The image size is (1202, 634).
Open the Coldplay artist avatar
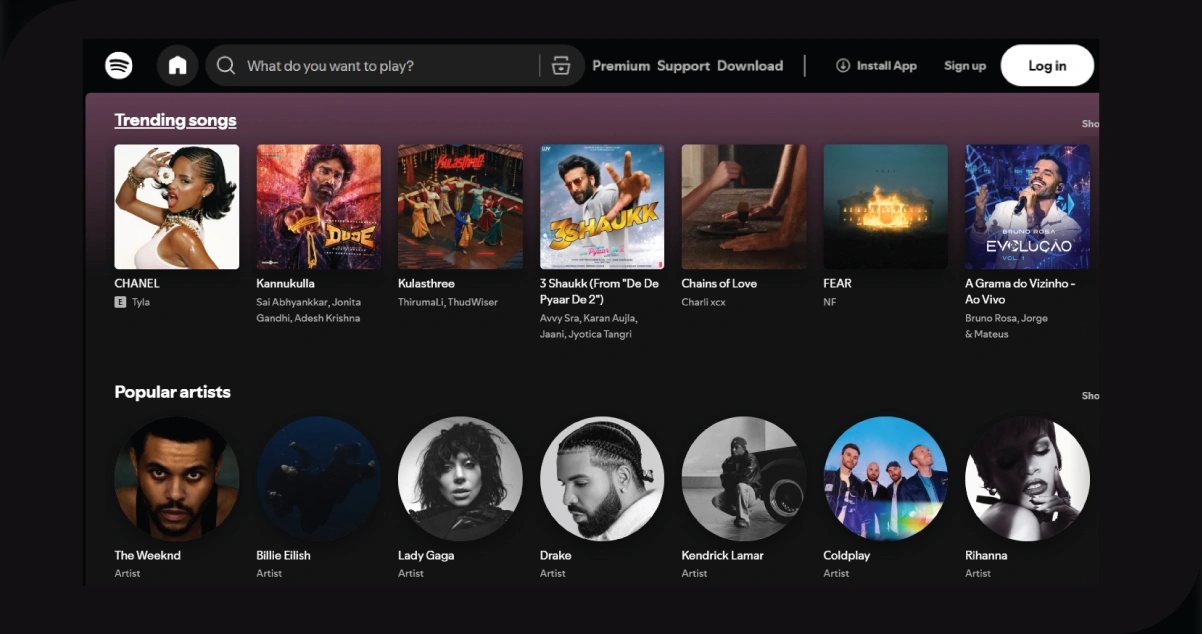click(885, 479)
